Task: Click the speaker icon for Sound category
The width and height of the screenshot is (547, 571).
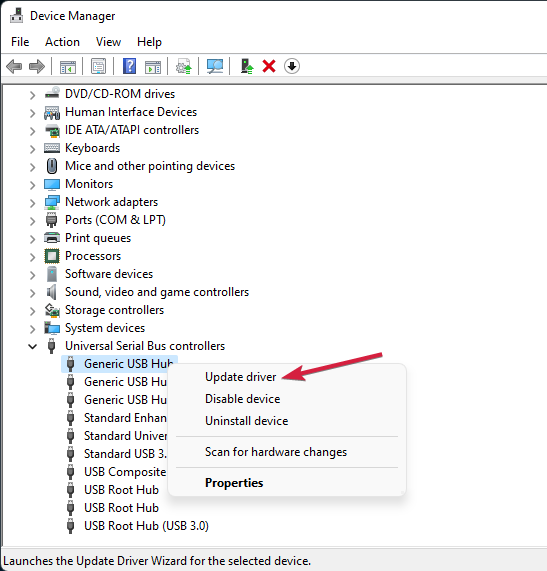Action: pos(52,292)
